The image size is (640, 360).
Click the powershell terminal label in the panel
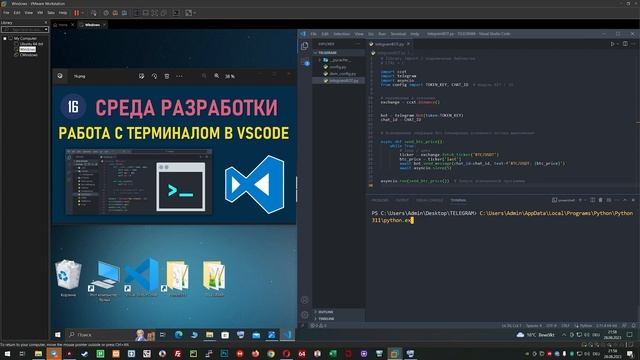click(x=563, y=200)
